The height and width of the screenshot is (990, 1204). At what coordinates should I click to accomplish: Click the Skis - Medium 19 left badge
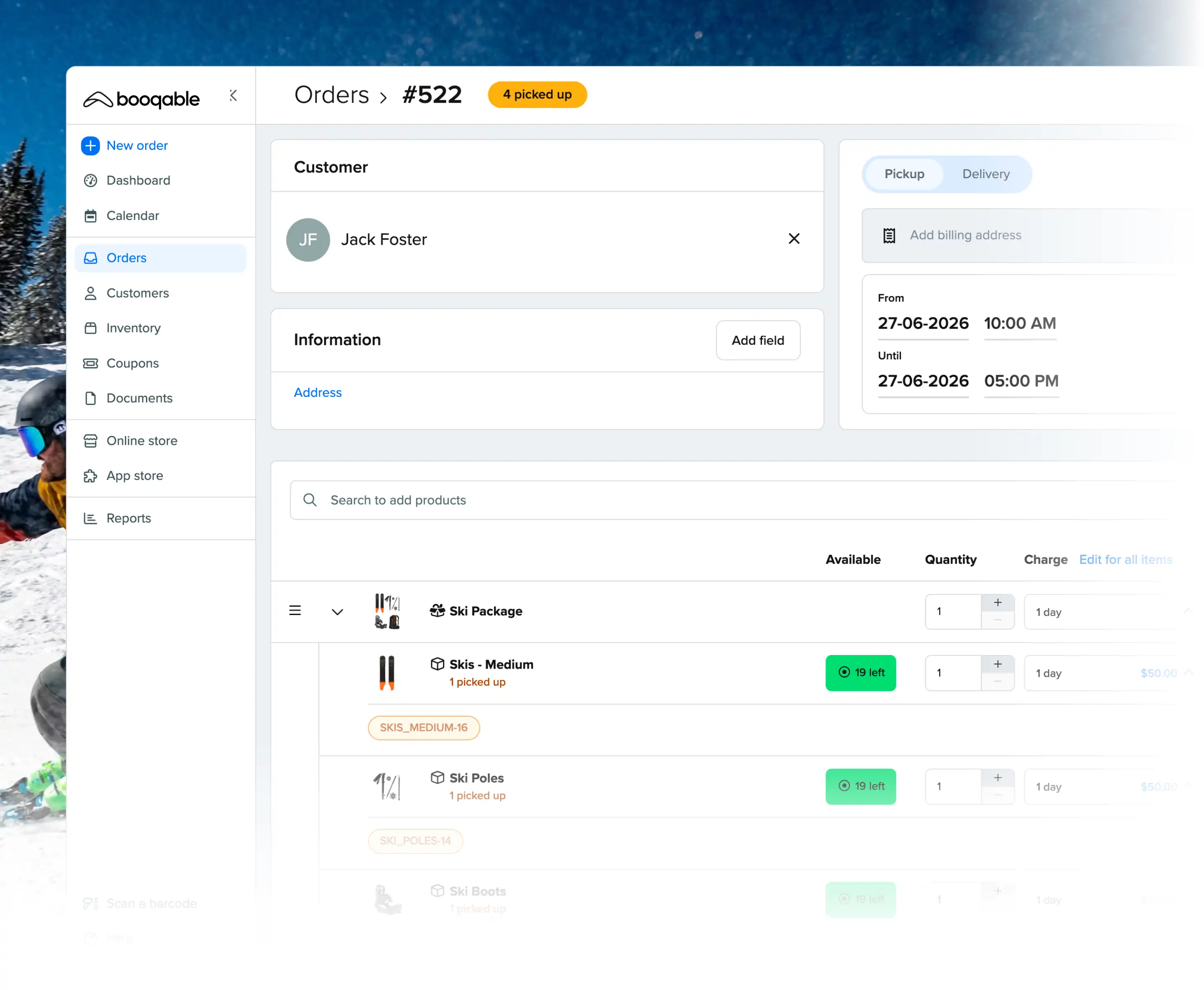[860, 673]
